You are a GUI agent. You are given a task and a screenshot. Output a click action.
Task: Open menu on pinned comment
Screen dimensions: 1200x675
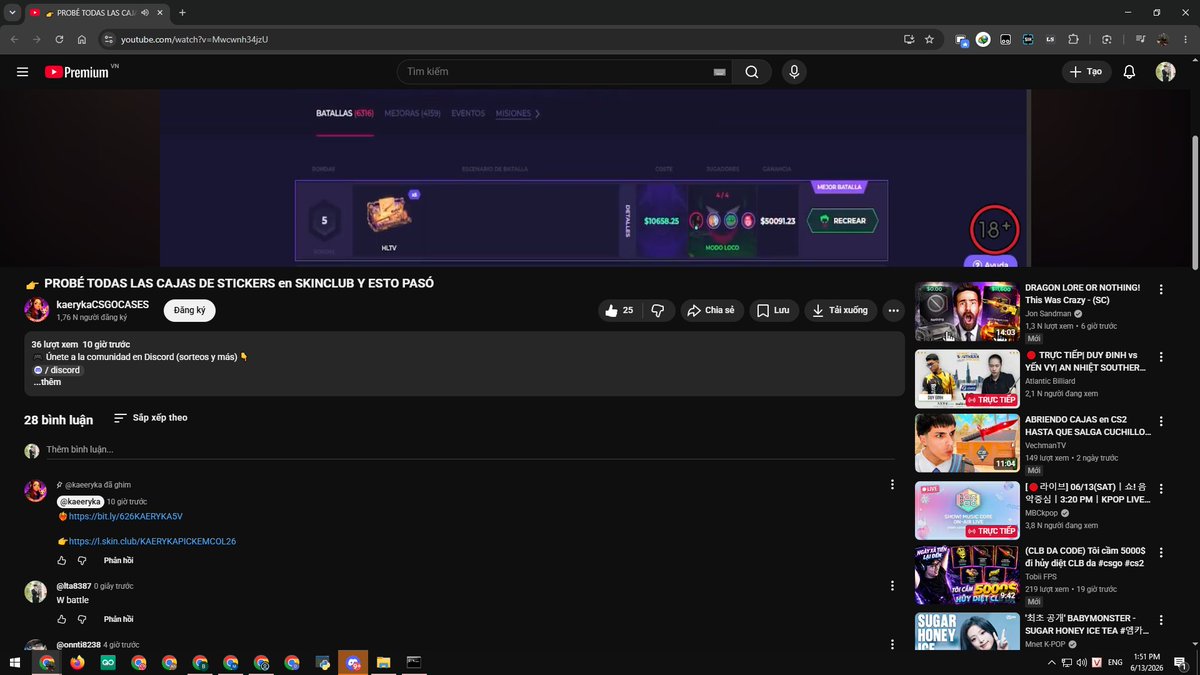click(892, 485)
